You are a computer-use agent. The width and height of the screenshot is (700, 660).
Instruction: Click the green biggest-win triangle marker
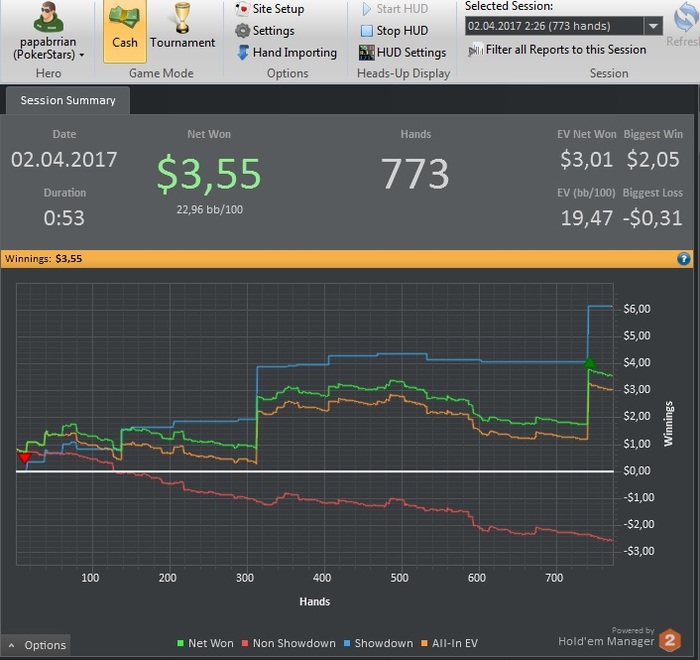click(x=590, y=362)
